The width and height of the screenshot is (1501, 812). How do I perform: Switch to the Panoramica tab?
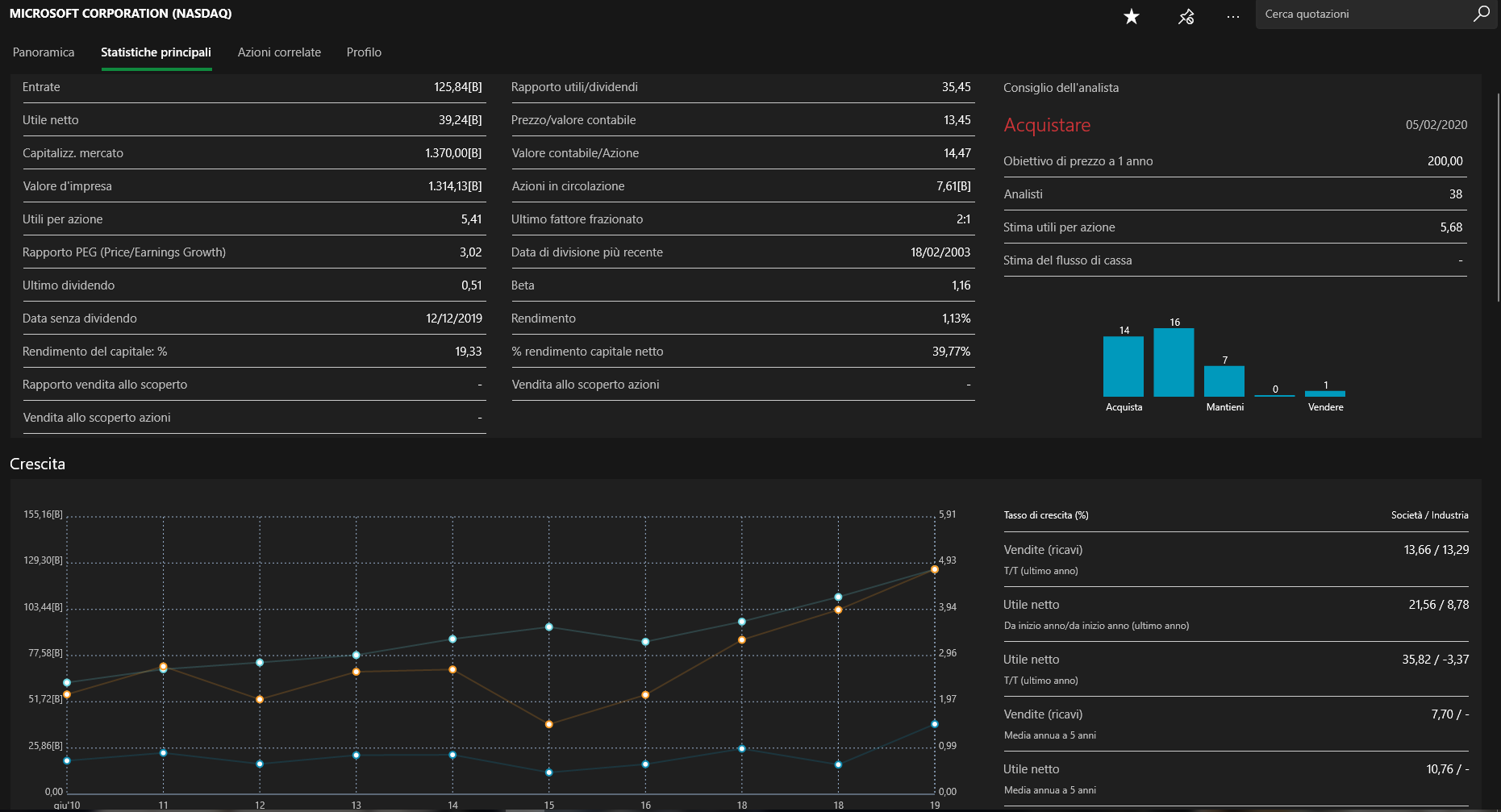pos(44,52)
